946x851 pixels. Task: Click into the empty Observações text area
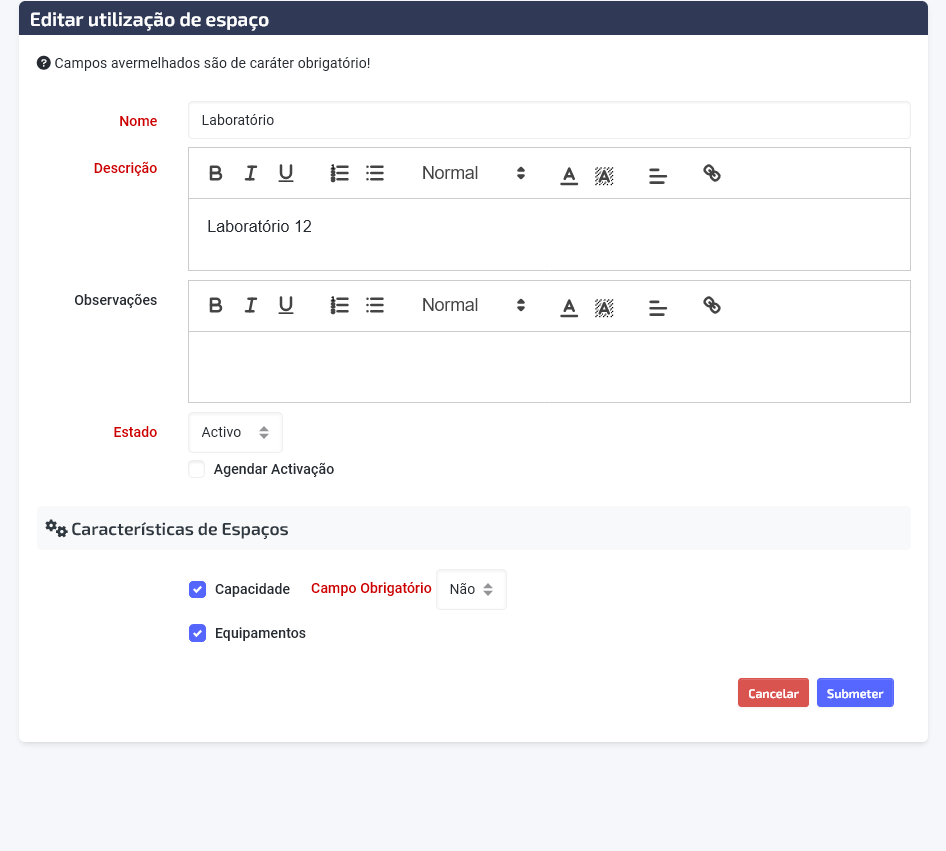pyautogui.click(x=549, y=367)
